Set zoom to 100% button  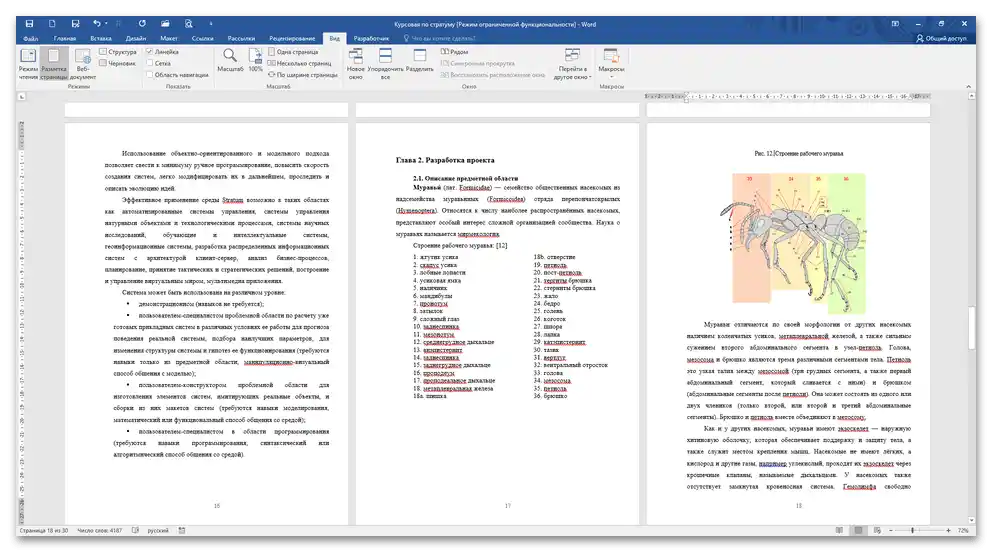point(256,60)
